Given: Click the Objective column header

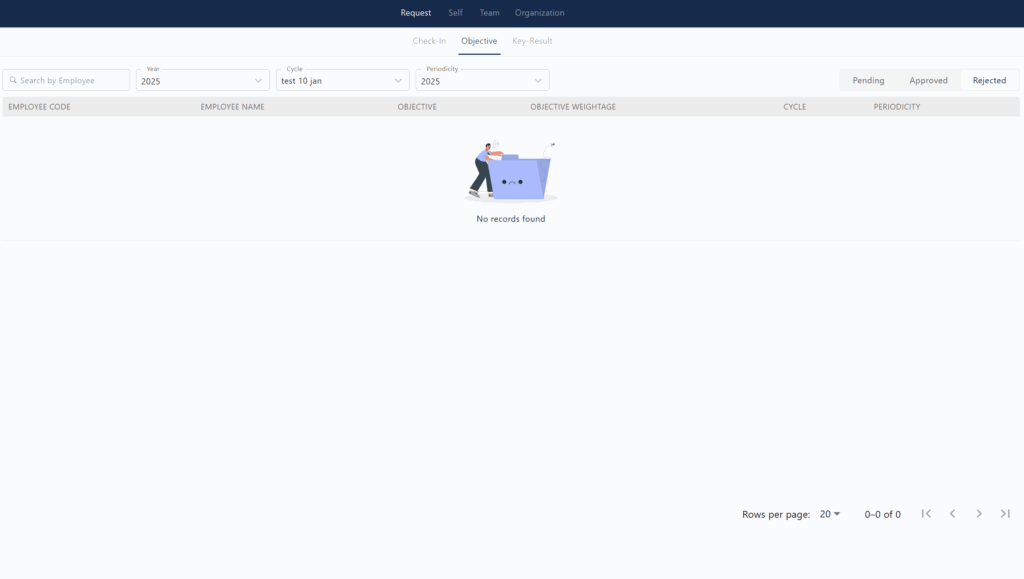Looking at the screenshot, I should click(x=417, y=106).
